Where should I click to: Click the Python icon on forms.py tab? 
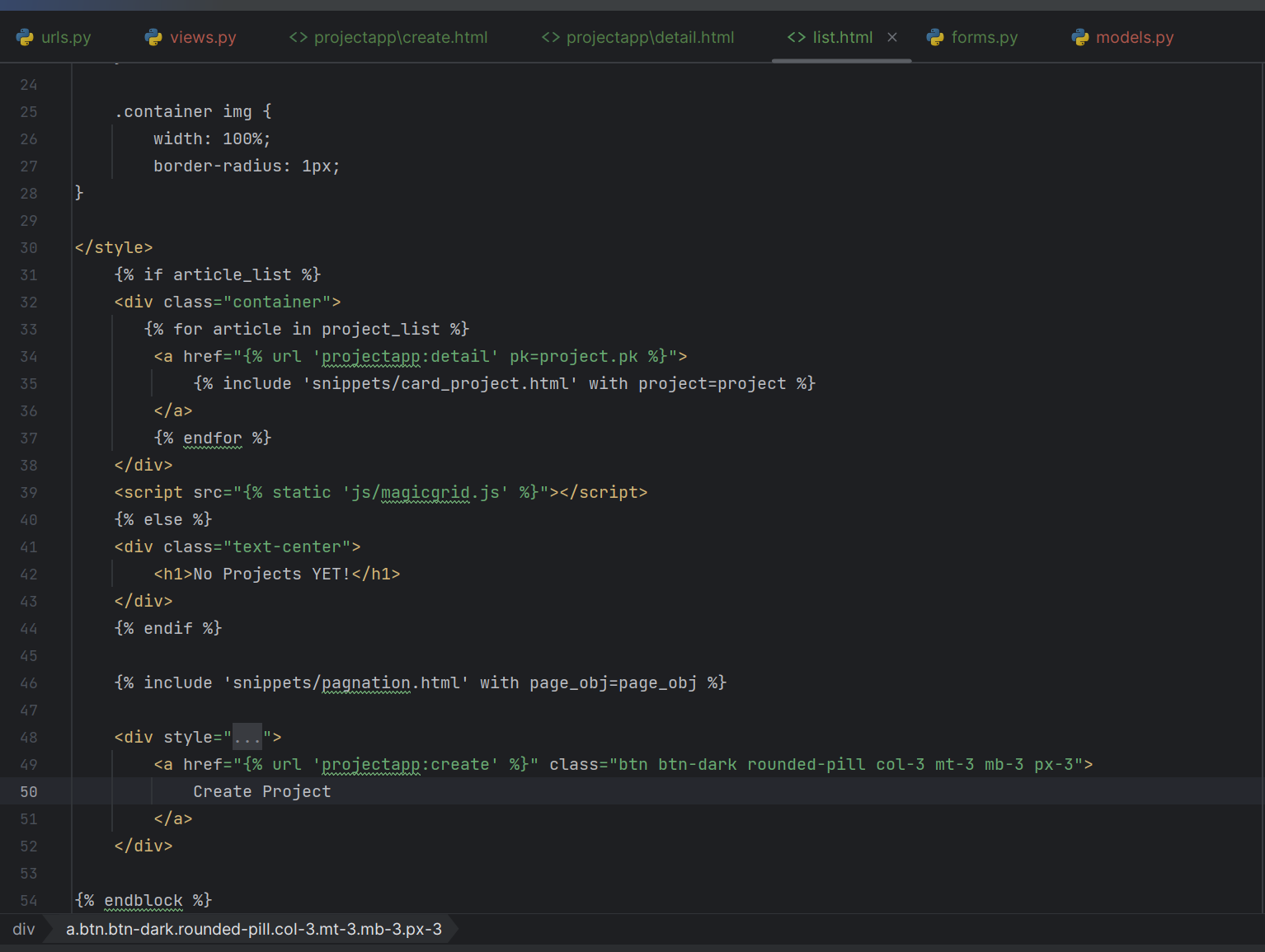935,37
